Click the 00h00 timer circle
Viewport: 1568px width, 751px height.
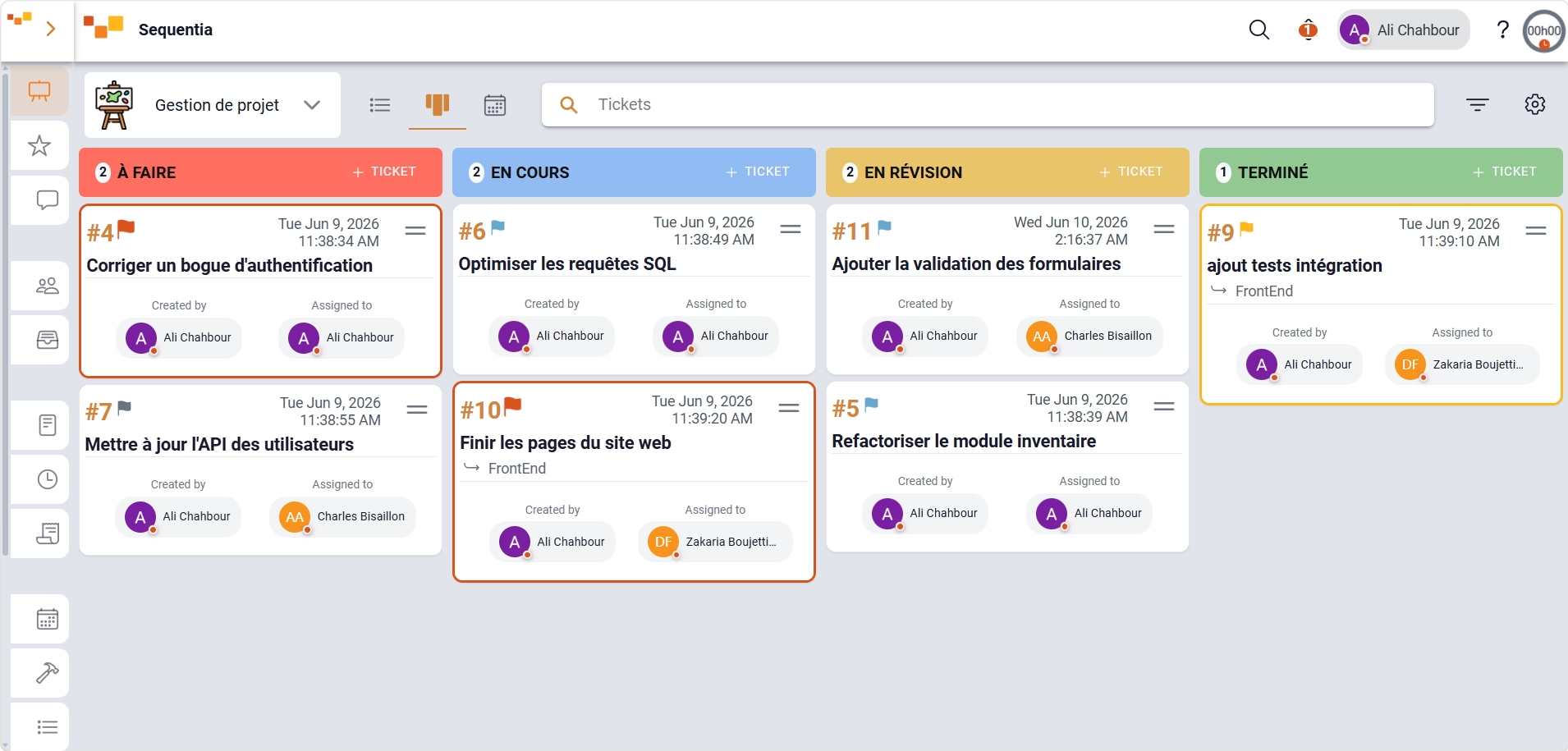[1544, 30]
